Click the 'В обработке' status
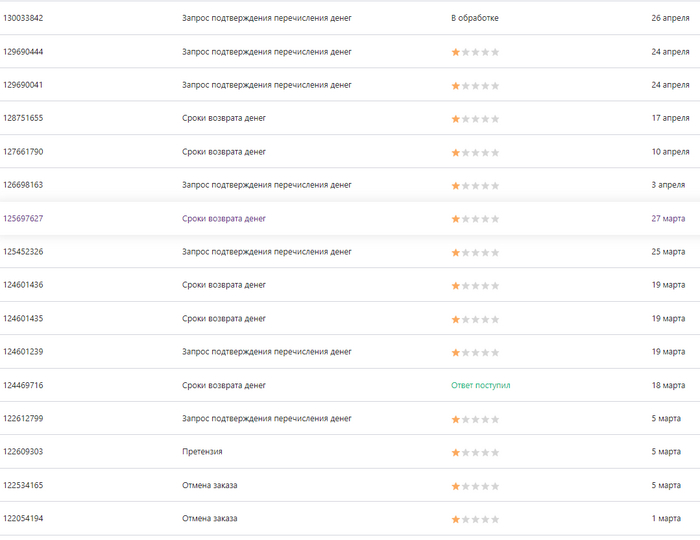This screenshot has width=700, height=540. tap(475, 18)
